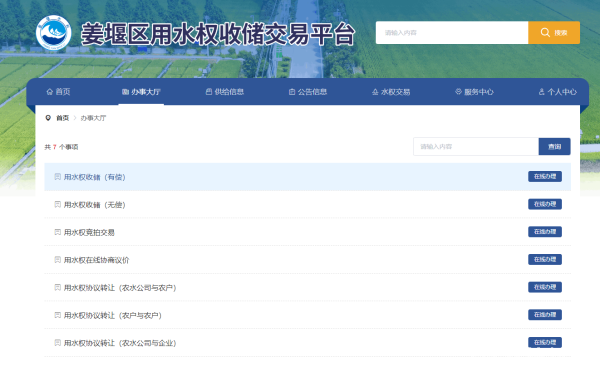Click the document icon beside 用水权收储（有偿）
The width and height of the screenshot is (600, 386).
[x=57, y=177]
